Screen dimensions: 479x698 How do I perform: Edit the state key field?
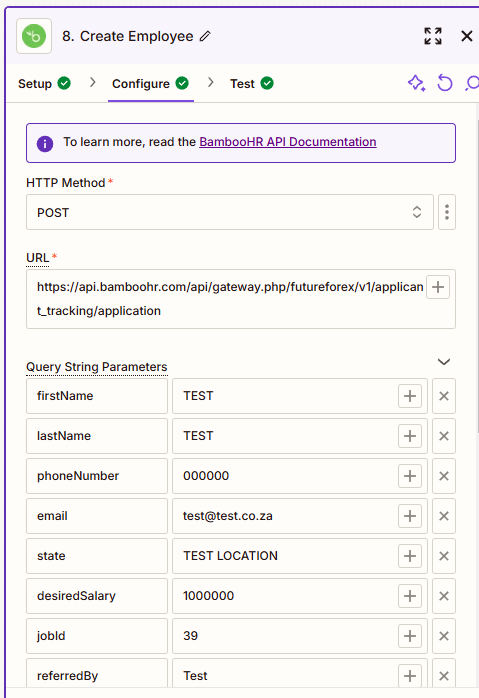[97, 556]
